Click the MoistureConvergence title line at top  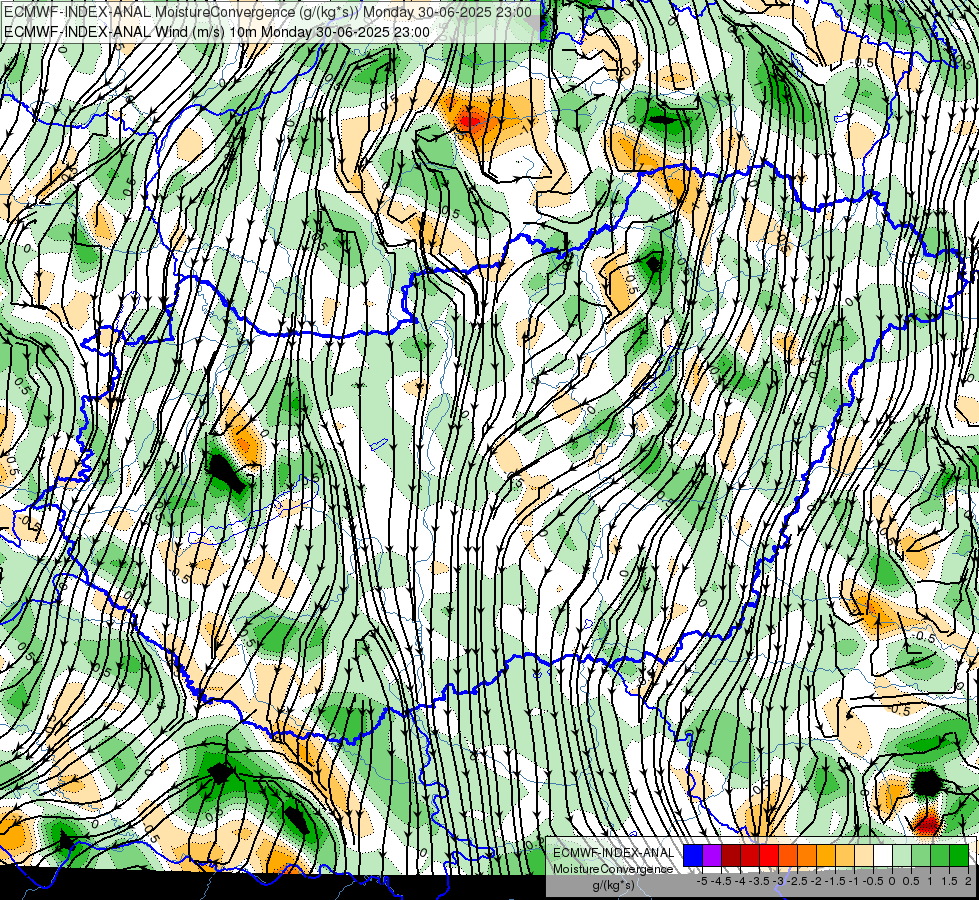(x=268, y=12)
